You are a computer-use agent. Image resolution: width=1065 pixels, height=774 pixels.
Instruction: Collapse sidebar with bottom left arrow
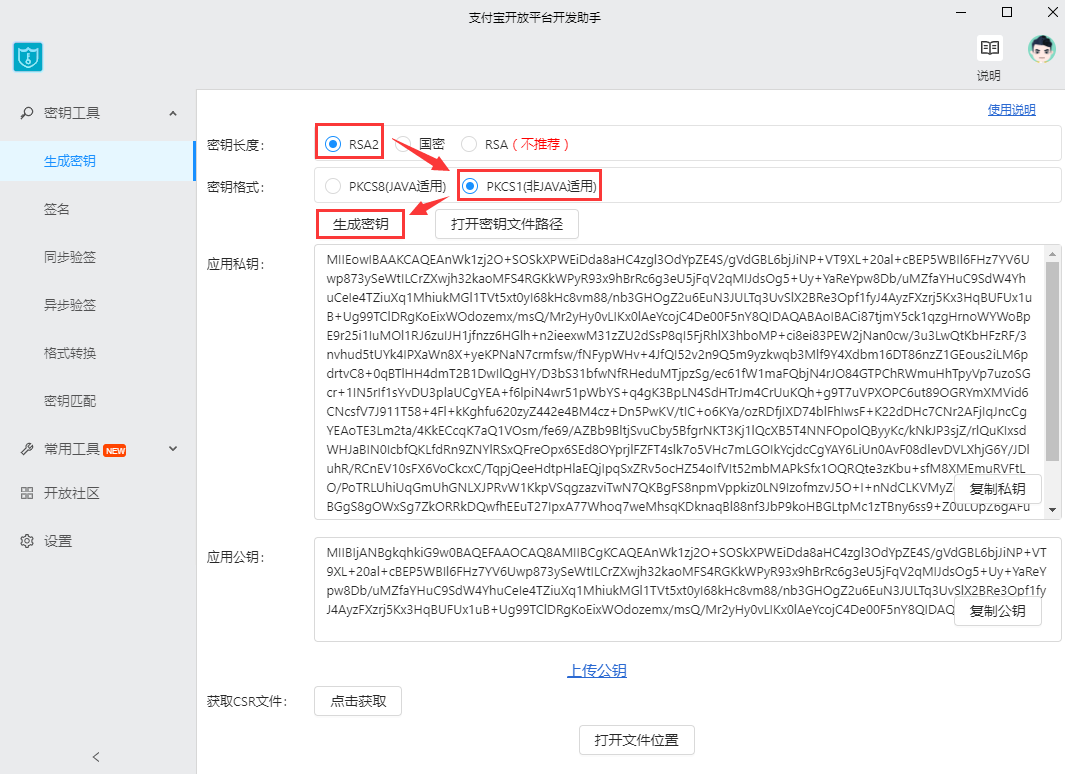(x=96, y=757)
